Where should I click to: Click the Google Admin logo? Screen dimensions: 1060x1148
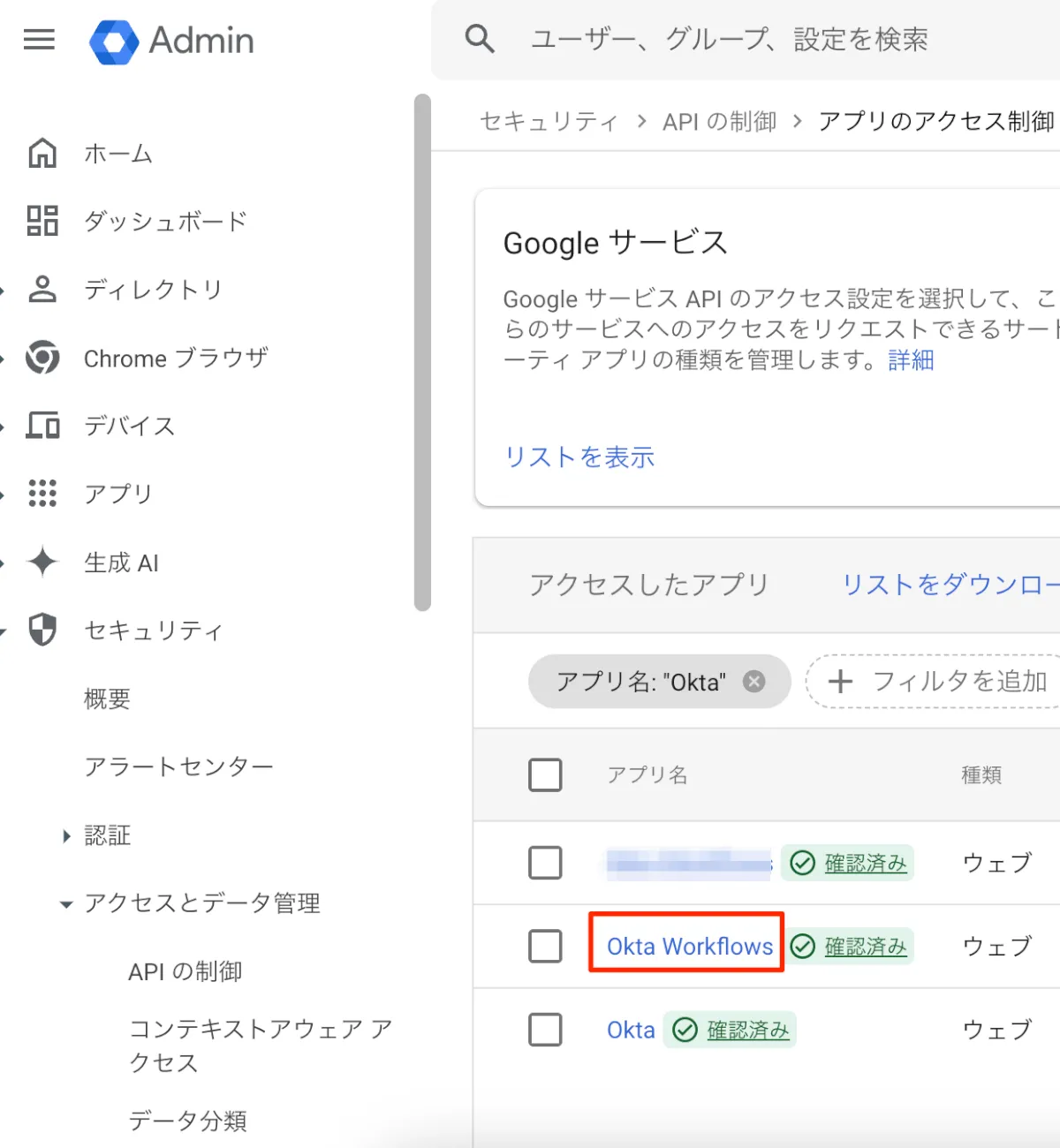coord(114,42)
